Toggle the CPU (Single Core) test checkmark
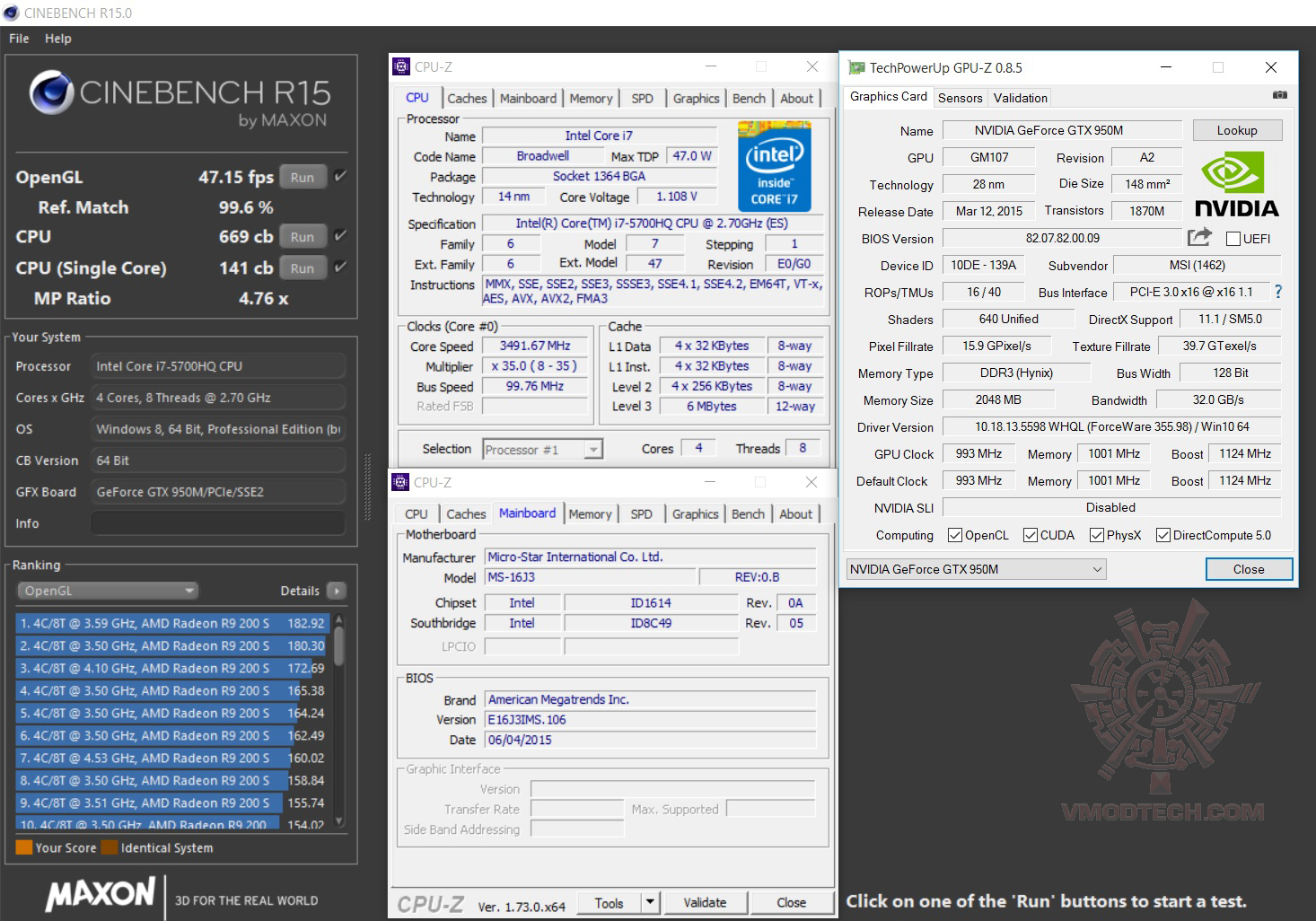 point(340,268)
